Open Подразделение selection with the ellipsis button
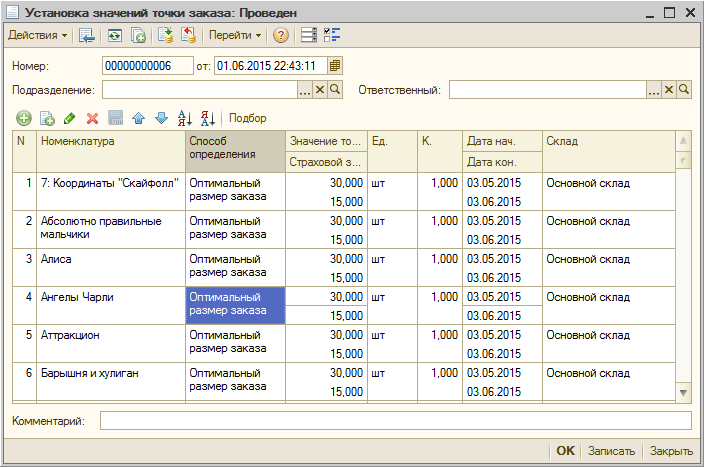 305,90
